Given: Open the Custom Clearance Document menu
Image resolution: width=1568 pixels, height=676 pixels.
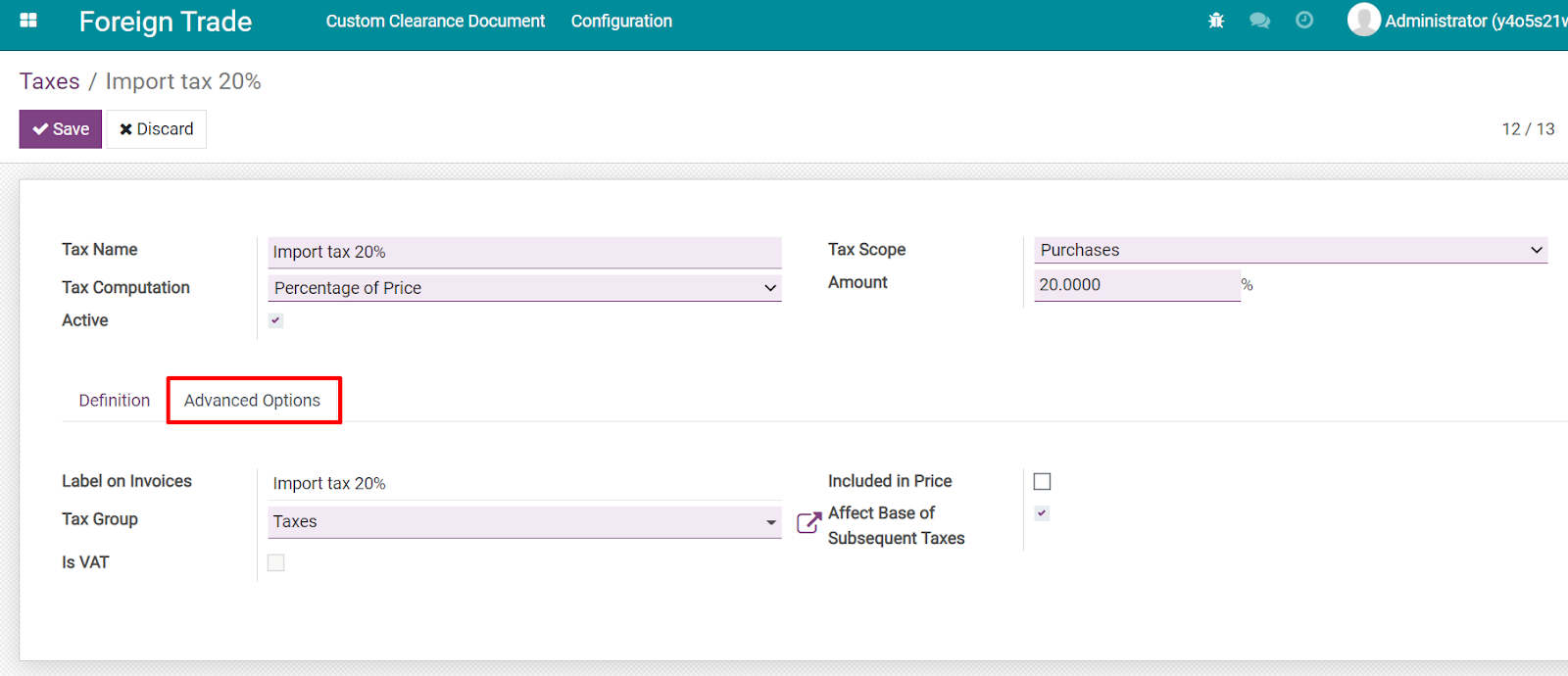Looking at the screenshot, I should coord(435,21).
